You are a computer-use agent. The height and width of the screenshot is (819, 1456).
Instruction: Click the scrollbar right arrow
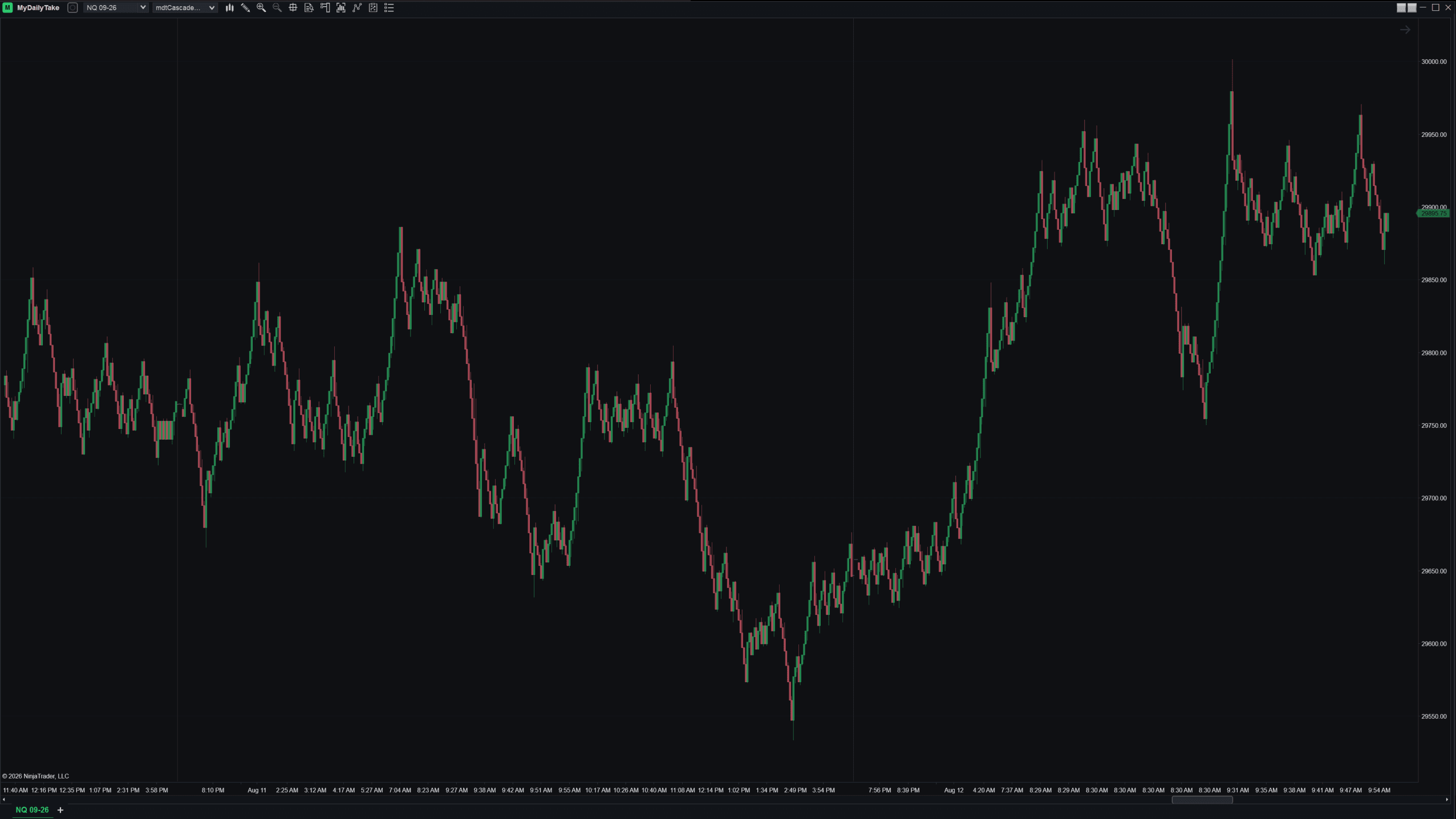coord(1447,800)
